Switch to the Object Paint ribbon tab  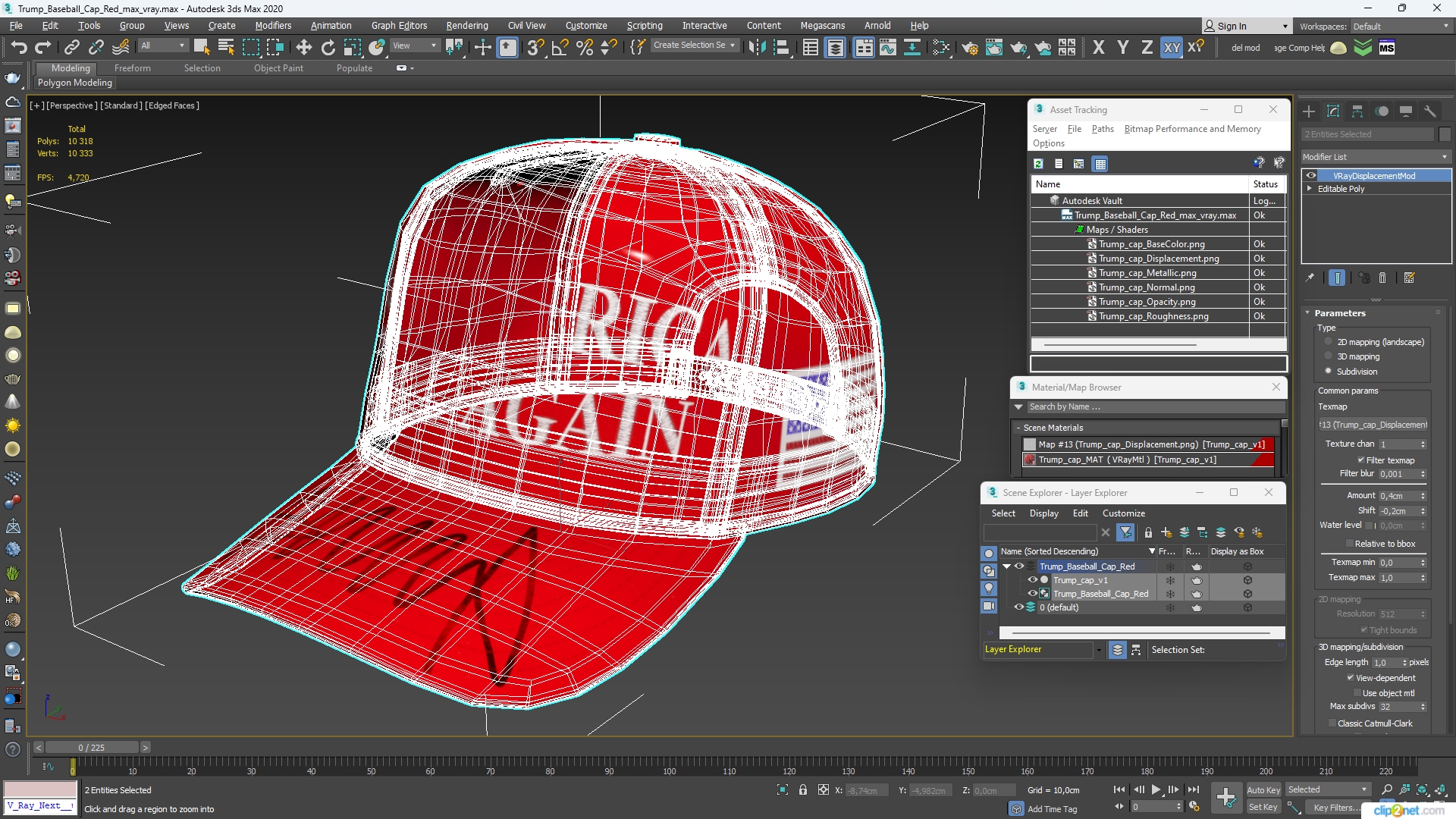pos(278,68)
